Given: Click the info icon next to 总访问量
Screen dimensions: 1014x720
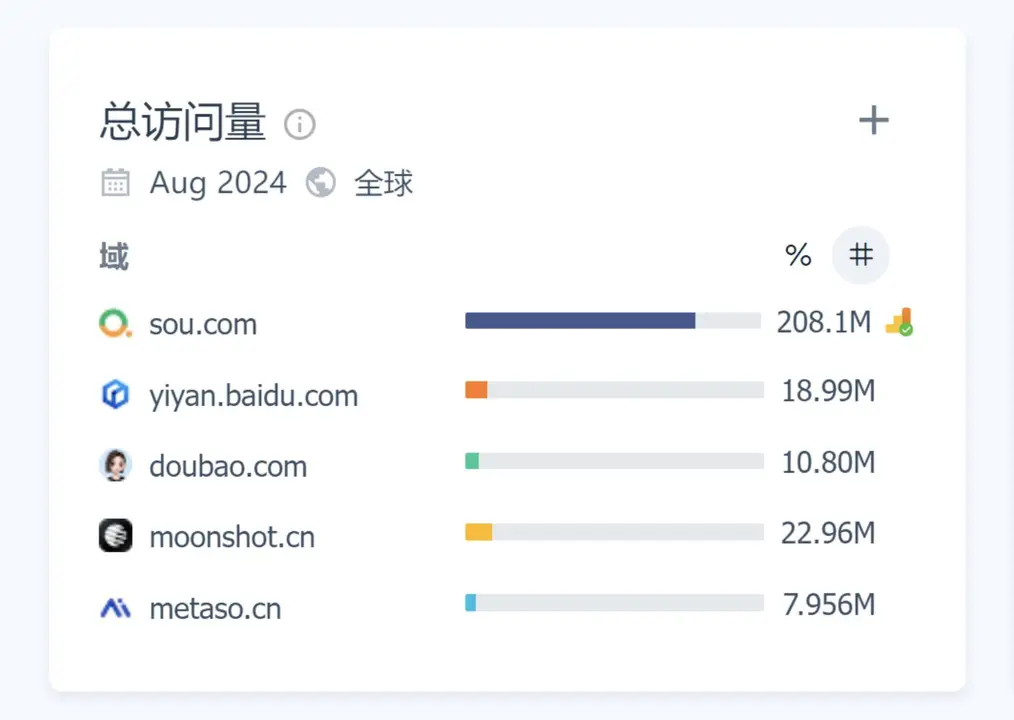Looking at the screenshot, I should point(299,124).
